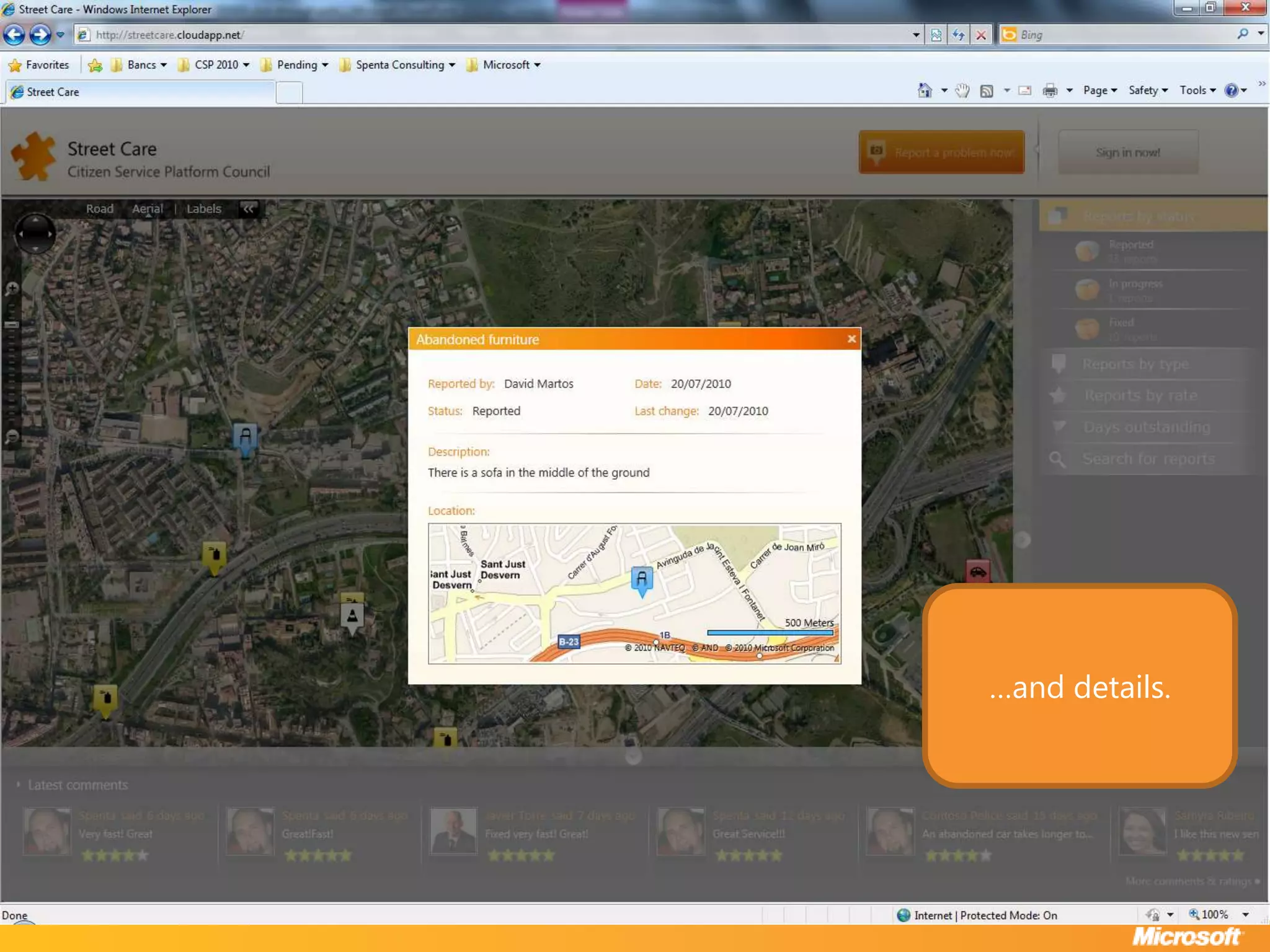Toggle map Labels option

coord(203,209)
